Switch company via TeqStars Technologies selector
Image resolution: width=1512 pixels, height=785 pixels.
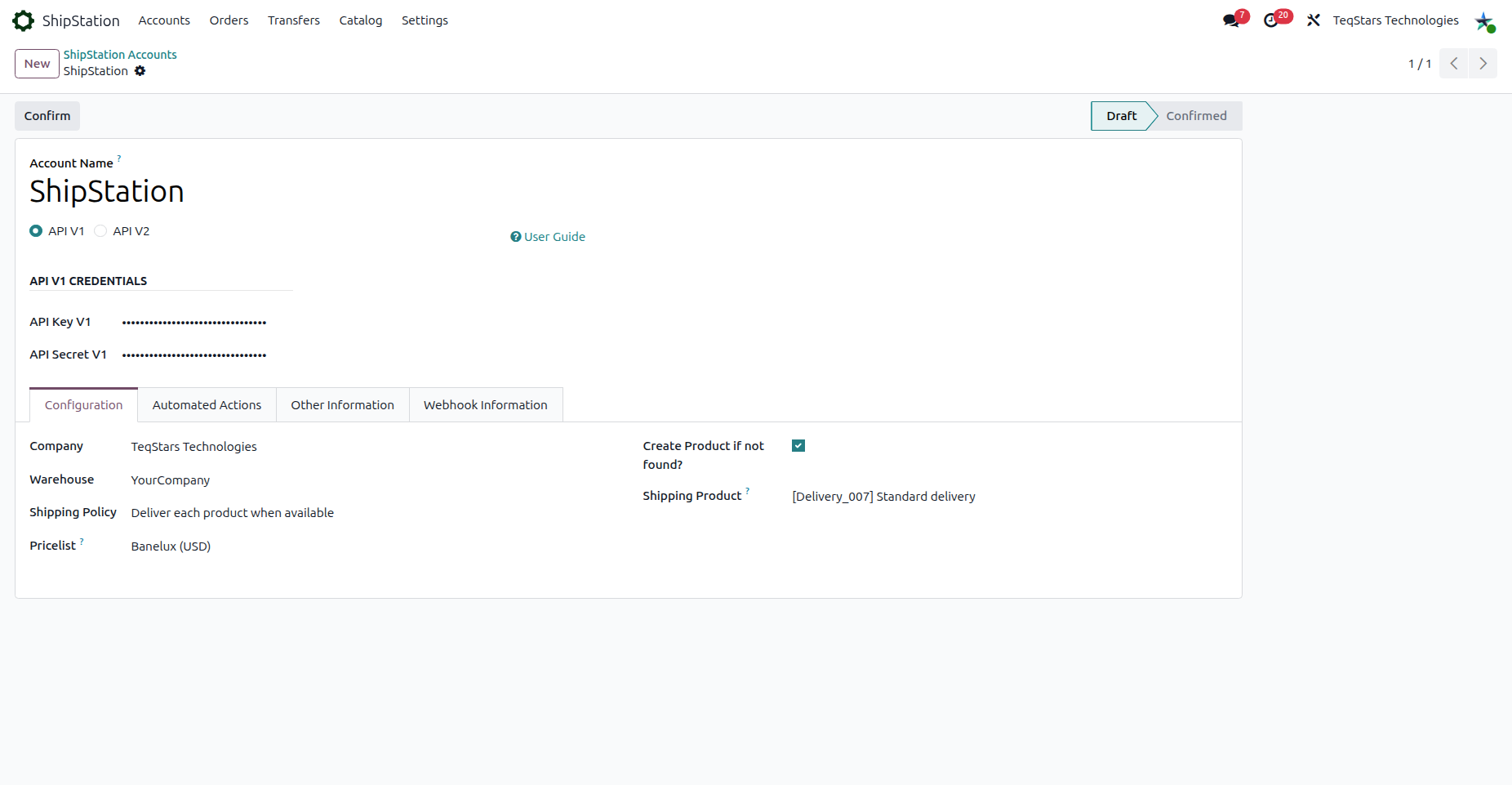coord(1395,20)
